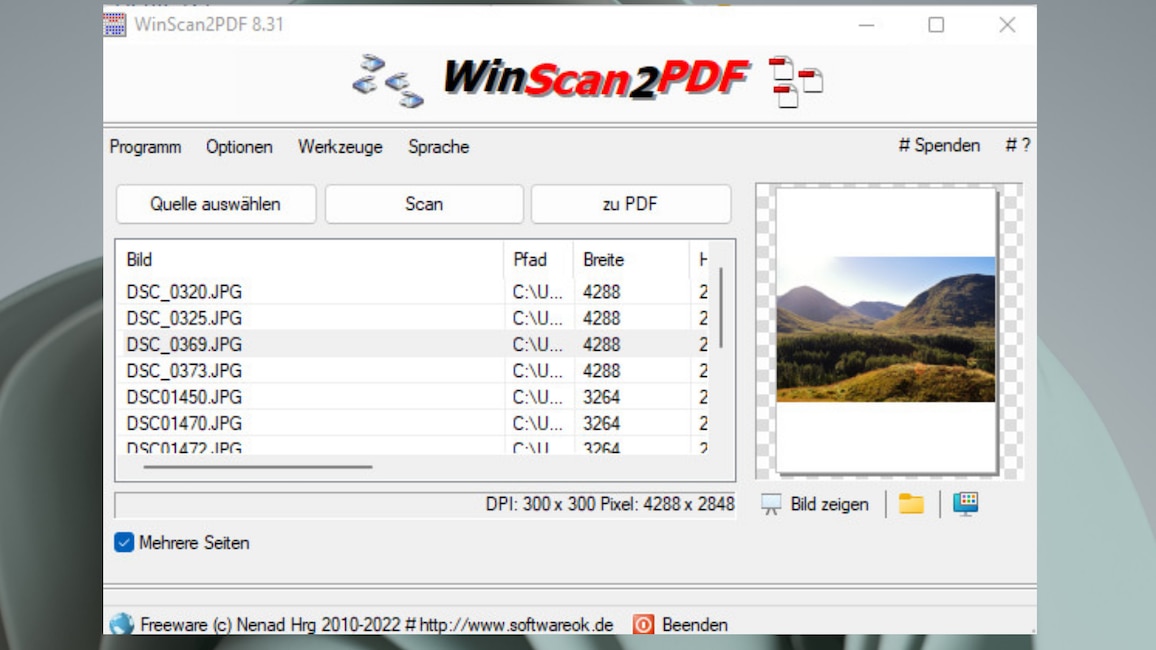1156x650 pixels.
Task: Click the horizontal scrollbar under file list
Action: point(258,466)
